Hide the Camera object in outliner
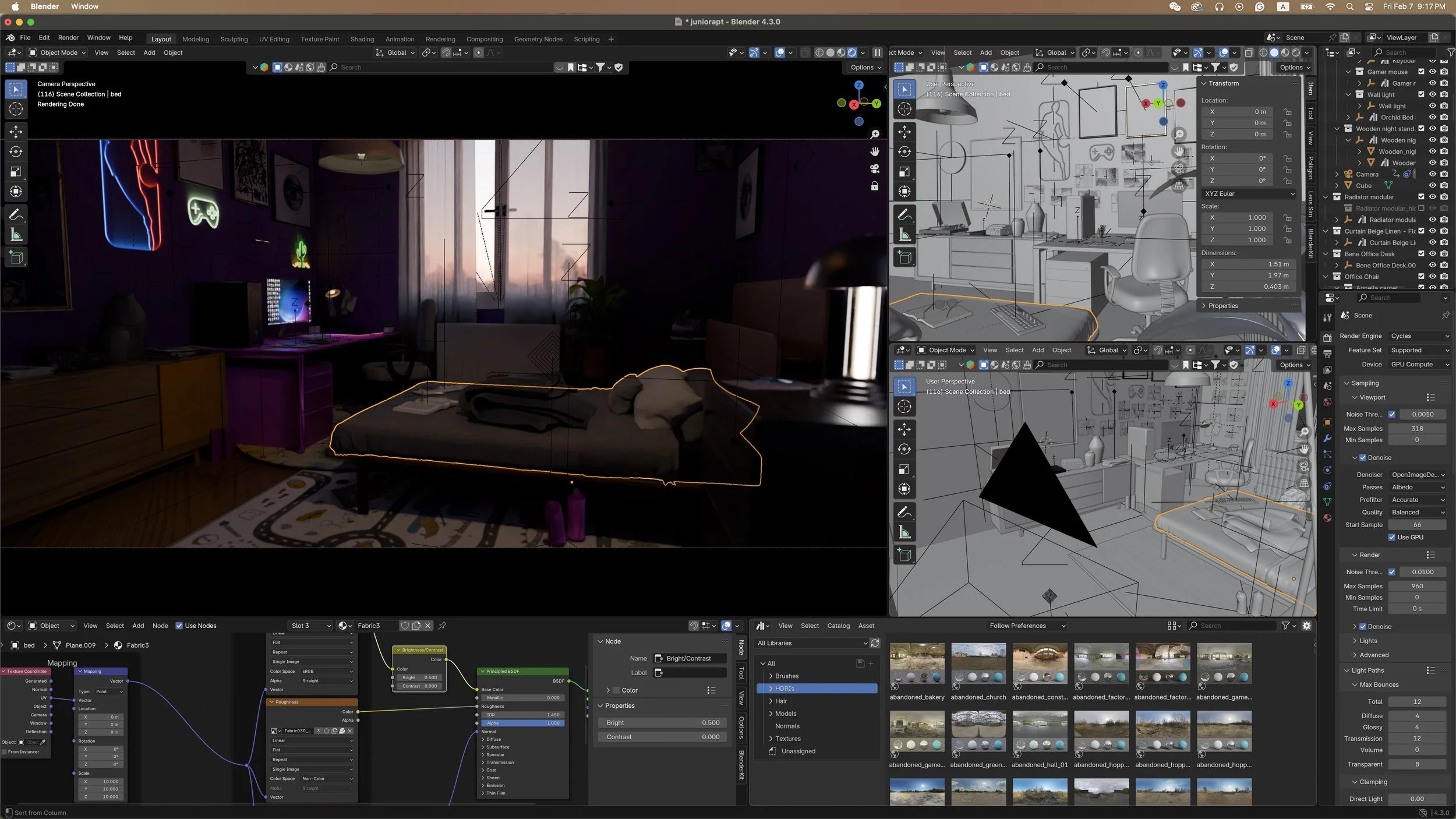The height and width of the screenshot is (819, 1456). coord(1432,174)
